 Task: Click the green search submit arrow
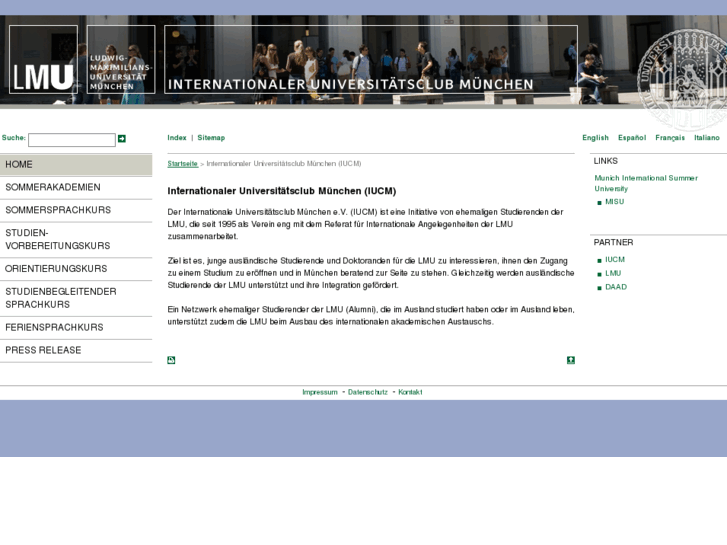pyautogui.click(x=122, y=139)
